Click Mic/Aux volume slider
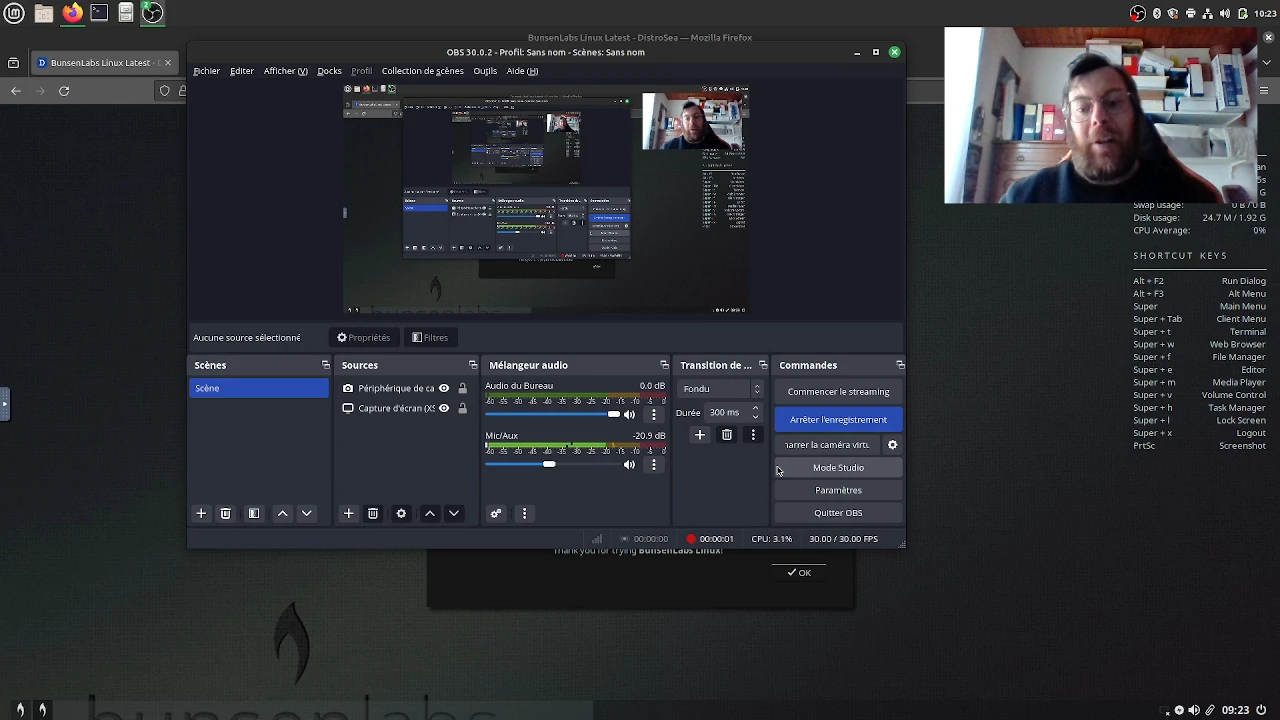 click(553, 464)
